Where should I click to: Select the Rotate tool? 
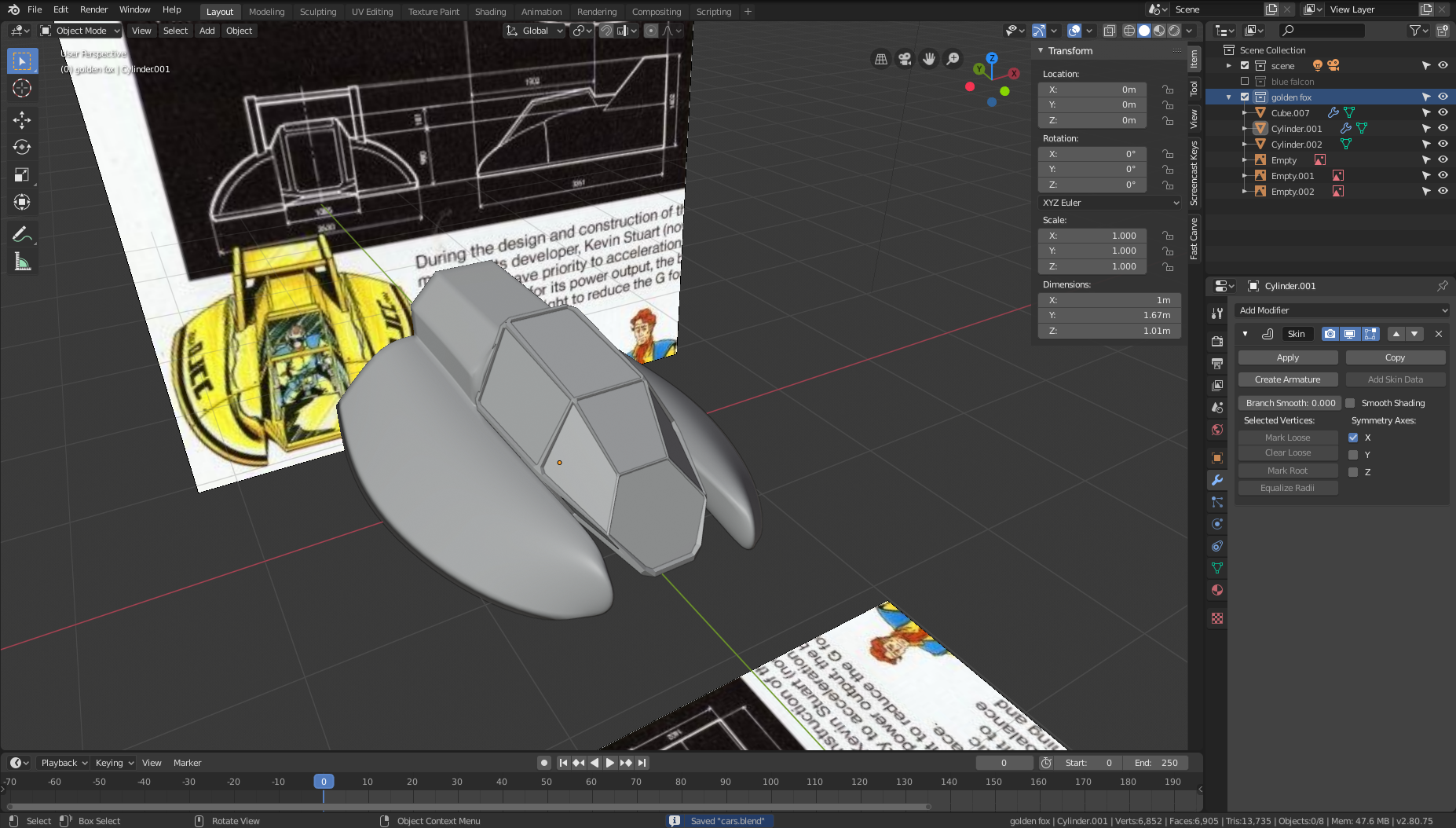22,147
